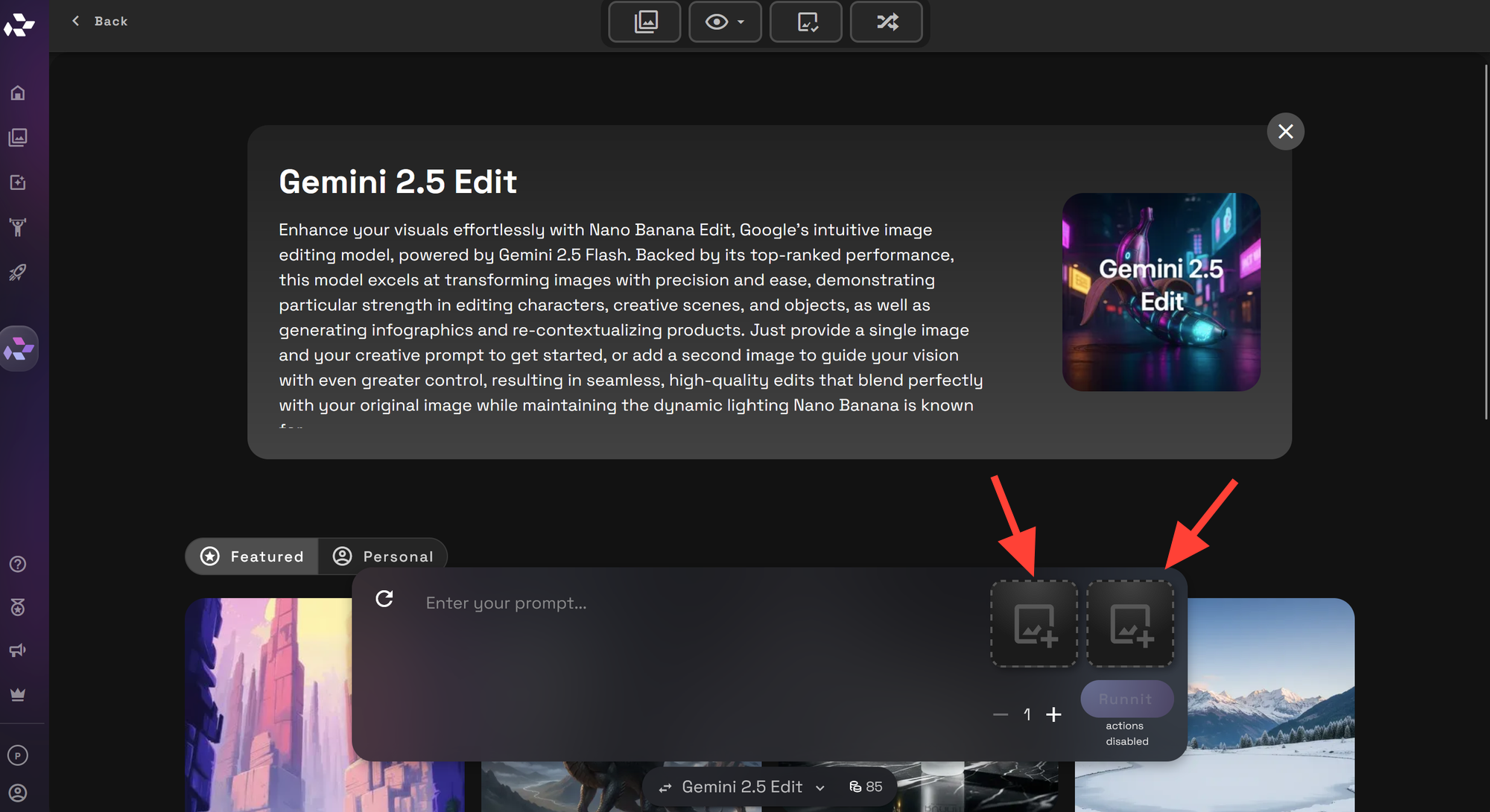This screenshot has height=812, width=1490.
Task: Select the Create image icon in sidebar
Action: point(18,182)
